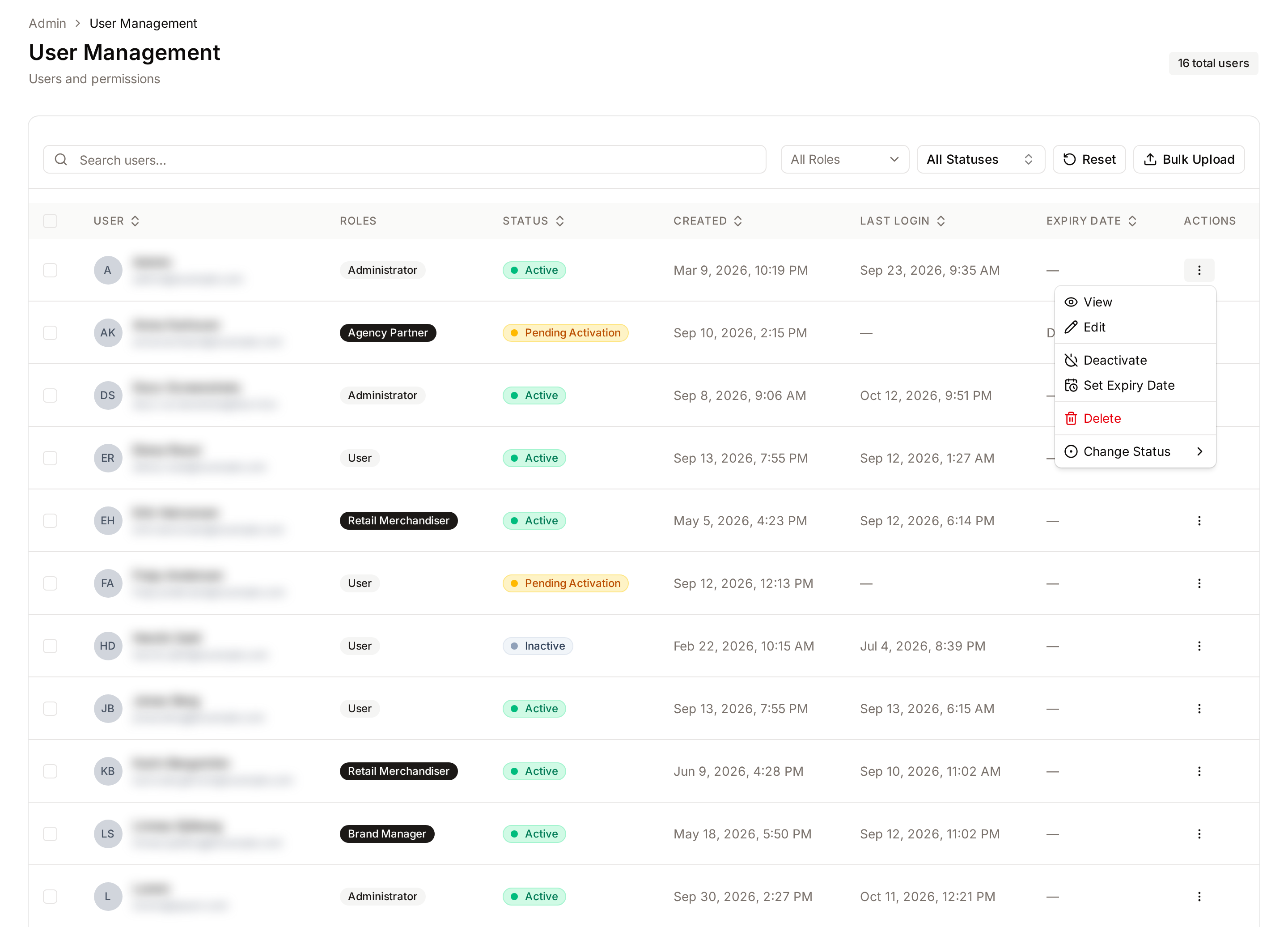Click the Reset button
This screenshot has height=927, width=1288.
(x=1089, y=160)
